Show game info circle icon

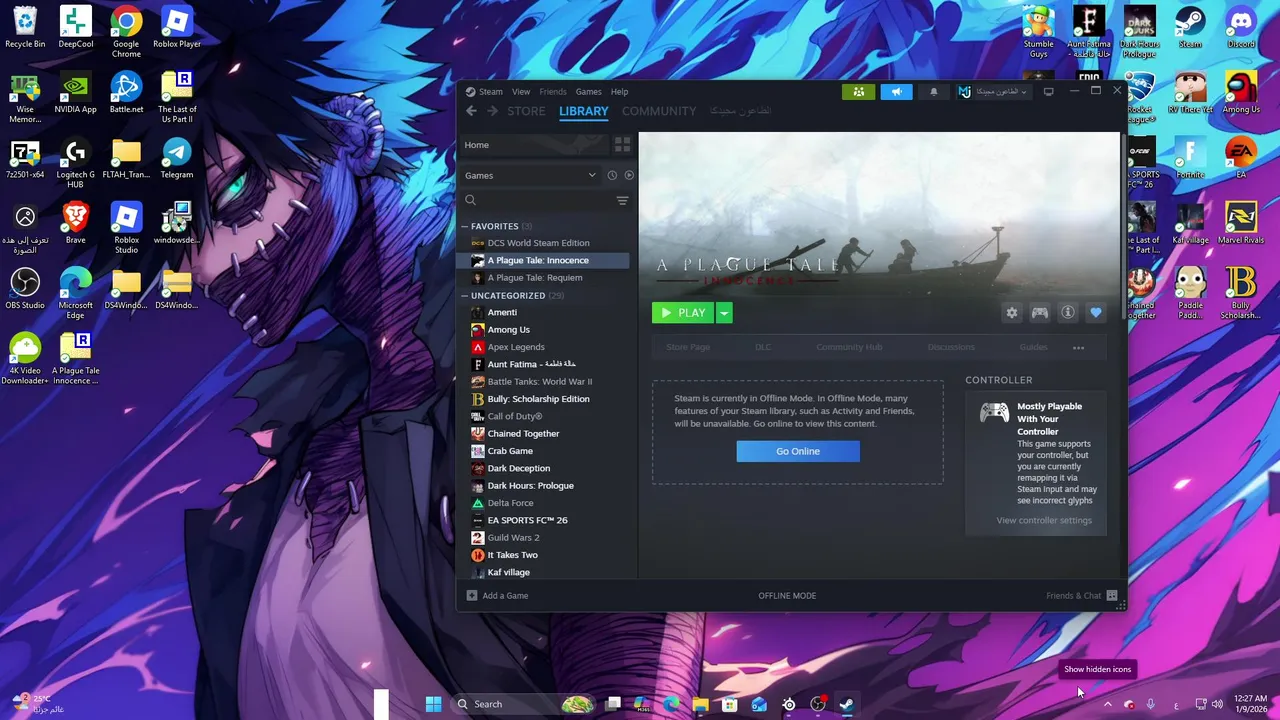1068,313
